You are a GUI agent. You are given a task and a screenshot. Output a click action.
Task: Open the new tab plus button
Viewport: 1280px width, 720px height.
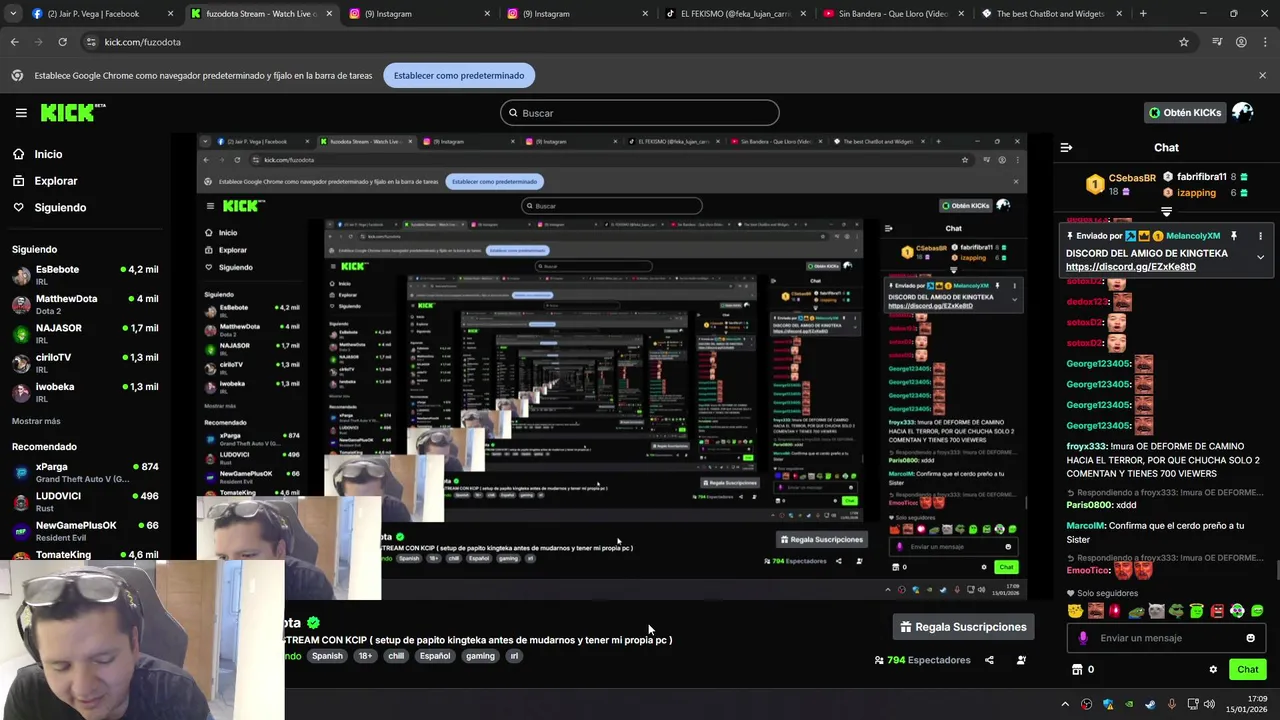point(1143,14)
